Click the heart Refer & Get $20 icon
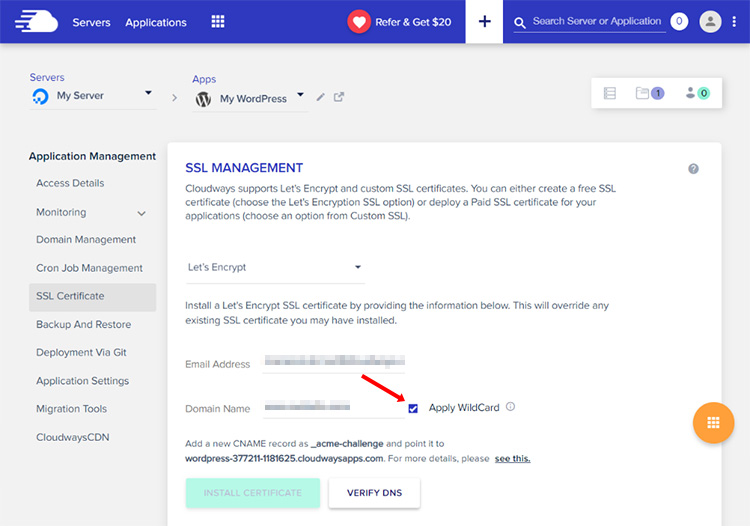Screen dimensions: 750x526 click(359, 22)
